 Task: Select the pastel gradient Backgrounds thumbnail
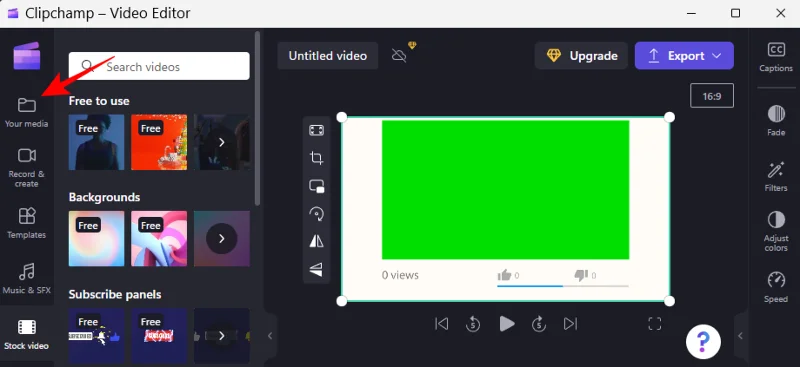[x=96, y=238]
